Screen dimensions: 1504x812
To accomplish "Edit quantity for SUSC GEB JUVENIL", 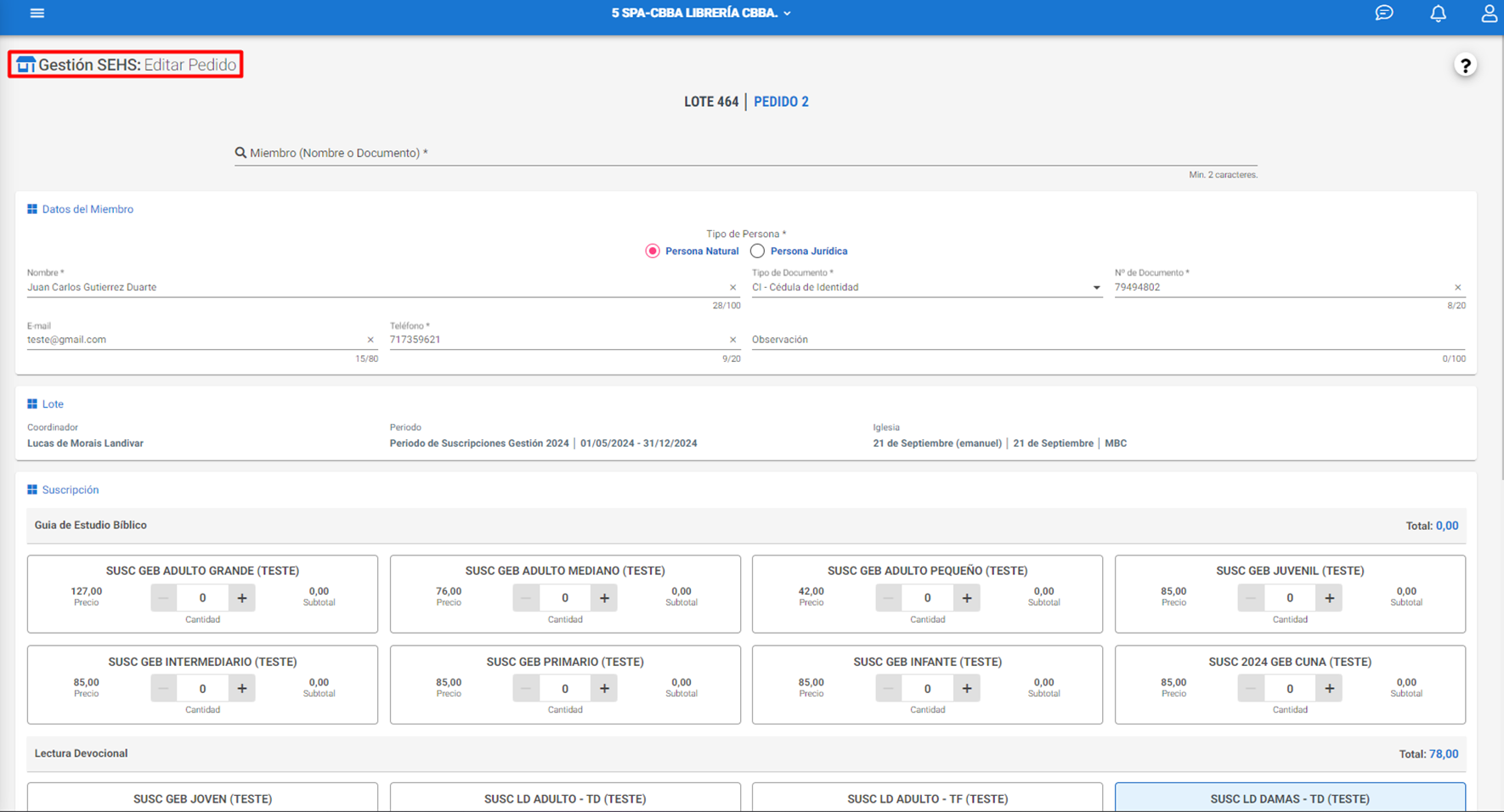I will tap(1290, 598).
